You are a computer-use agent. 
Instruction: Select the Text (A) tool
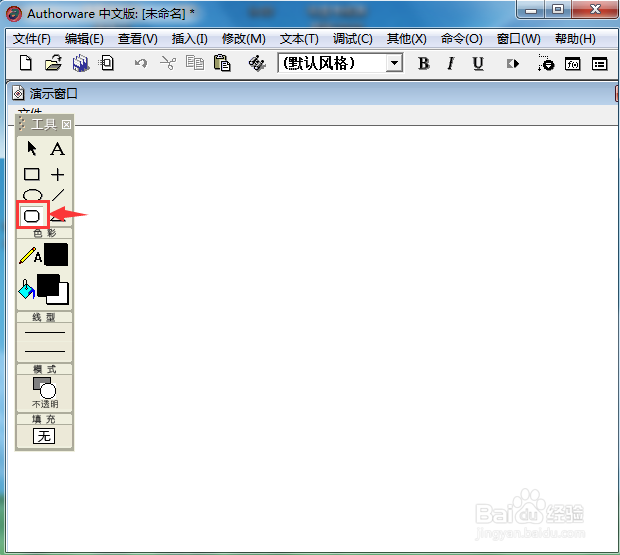pyautogui.click(x=57, y=149)
